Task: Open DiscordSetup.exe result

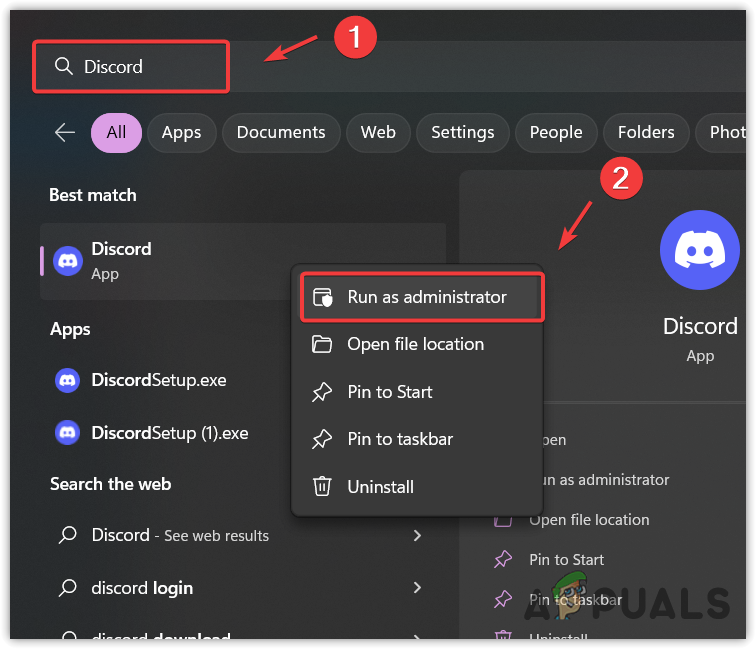Action: pos(159,380)
